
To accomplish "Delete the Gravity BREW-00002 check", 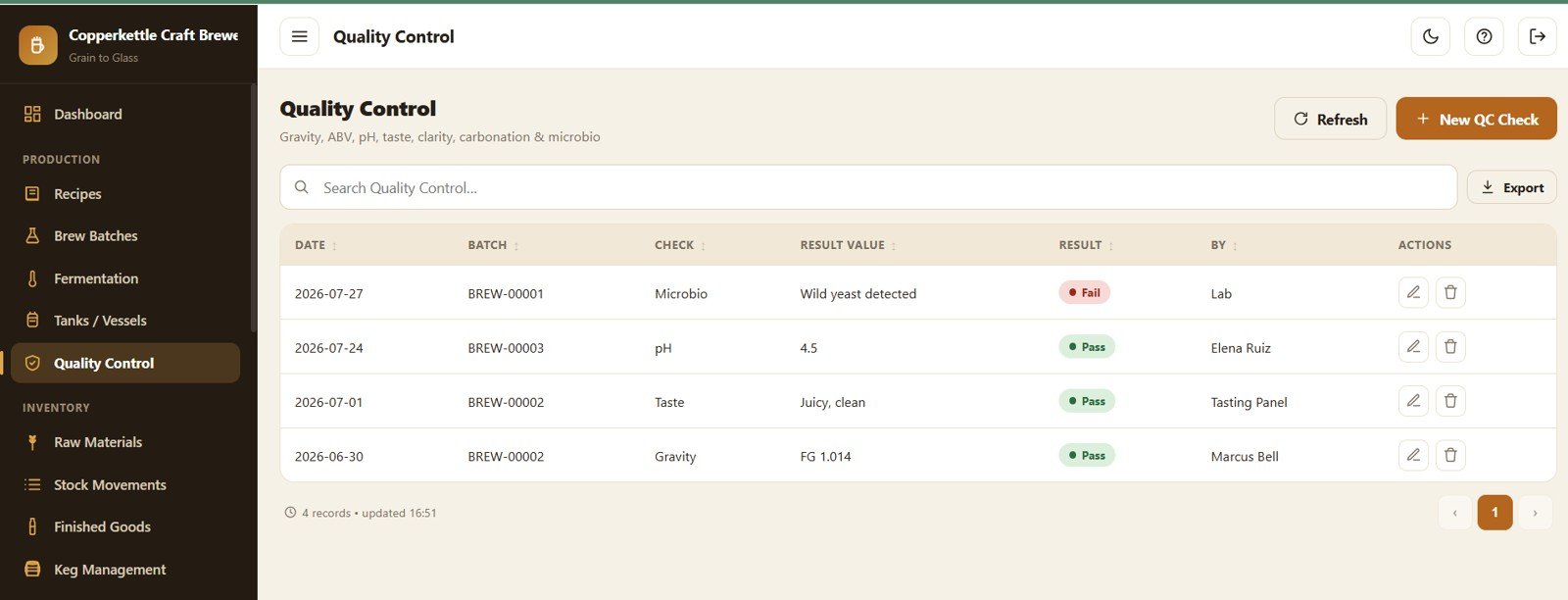I will 1450,455.
